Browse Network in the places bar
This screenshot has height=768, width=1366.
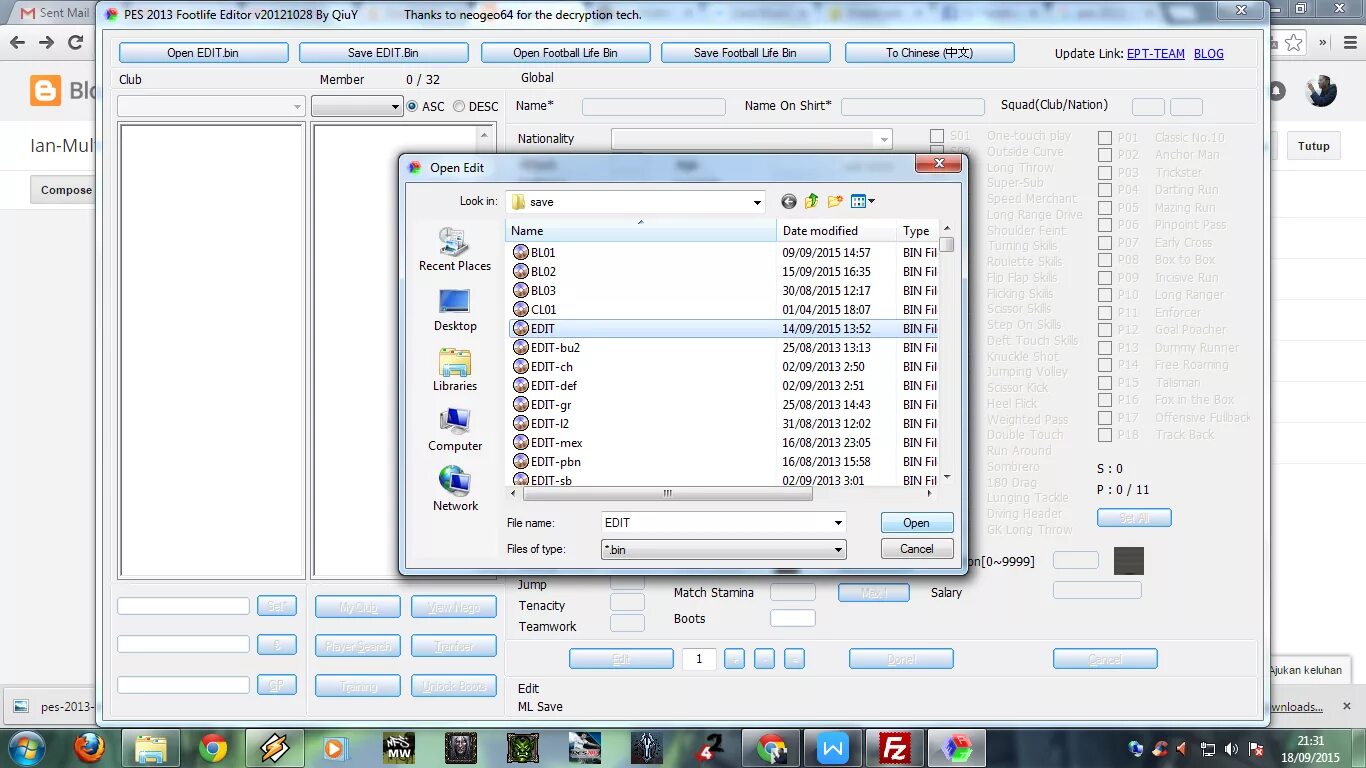[455, 490]
